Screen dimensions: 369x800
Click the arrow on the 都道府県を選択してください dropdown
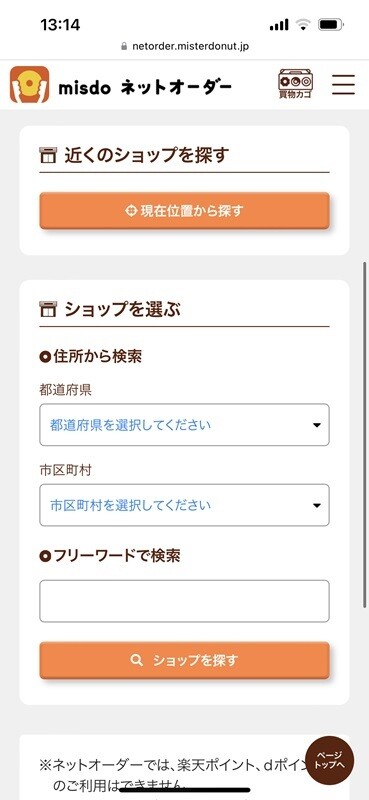[317, 425]
